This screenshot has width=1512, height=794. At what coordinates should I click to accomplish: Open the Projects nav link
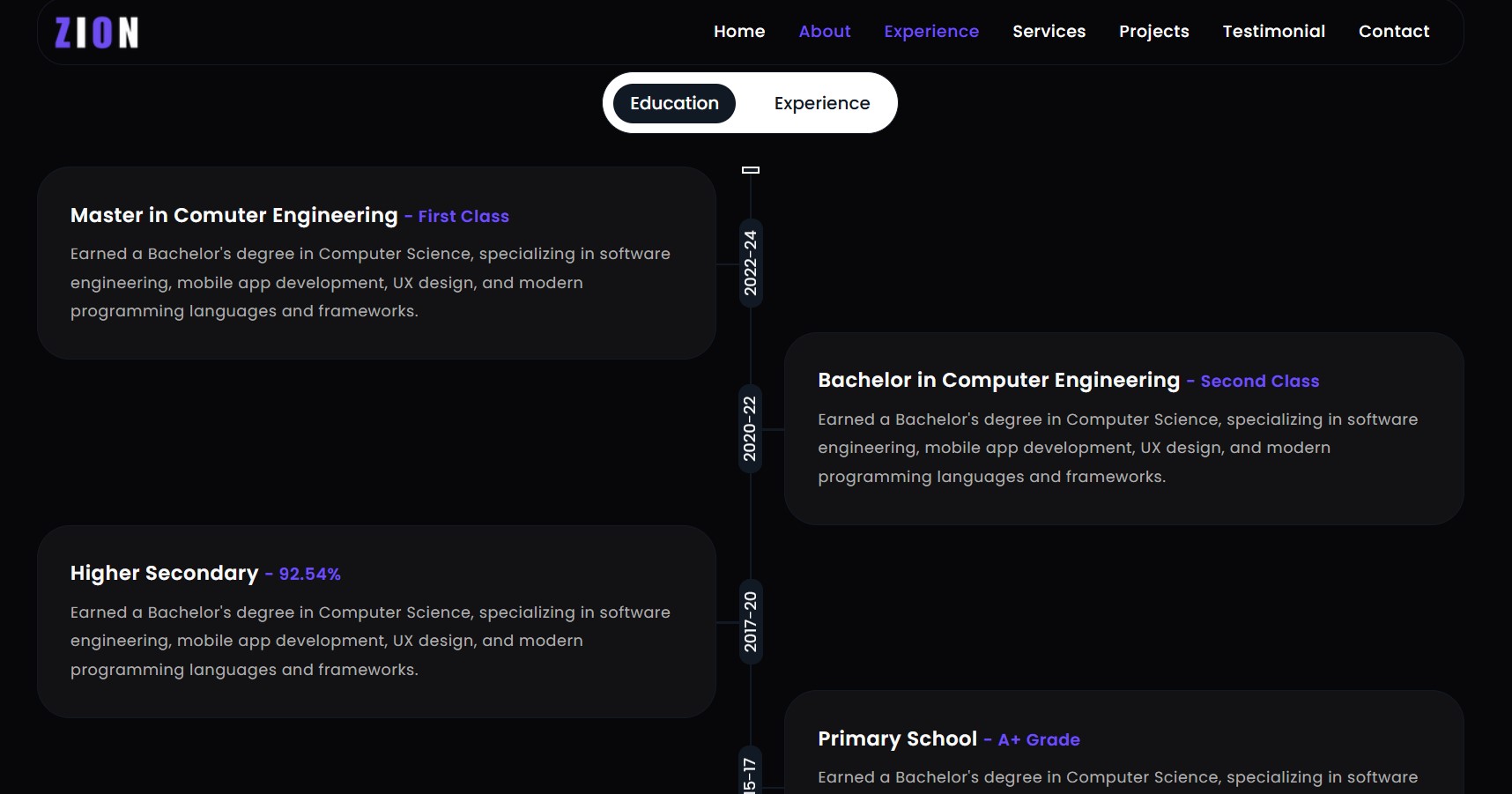(1153, 32)
